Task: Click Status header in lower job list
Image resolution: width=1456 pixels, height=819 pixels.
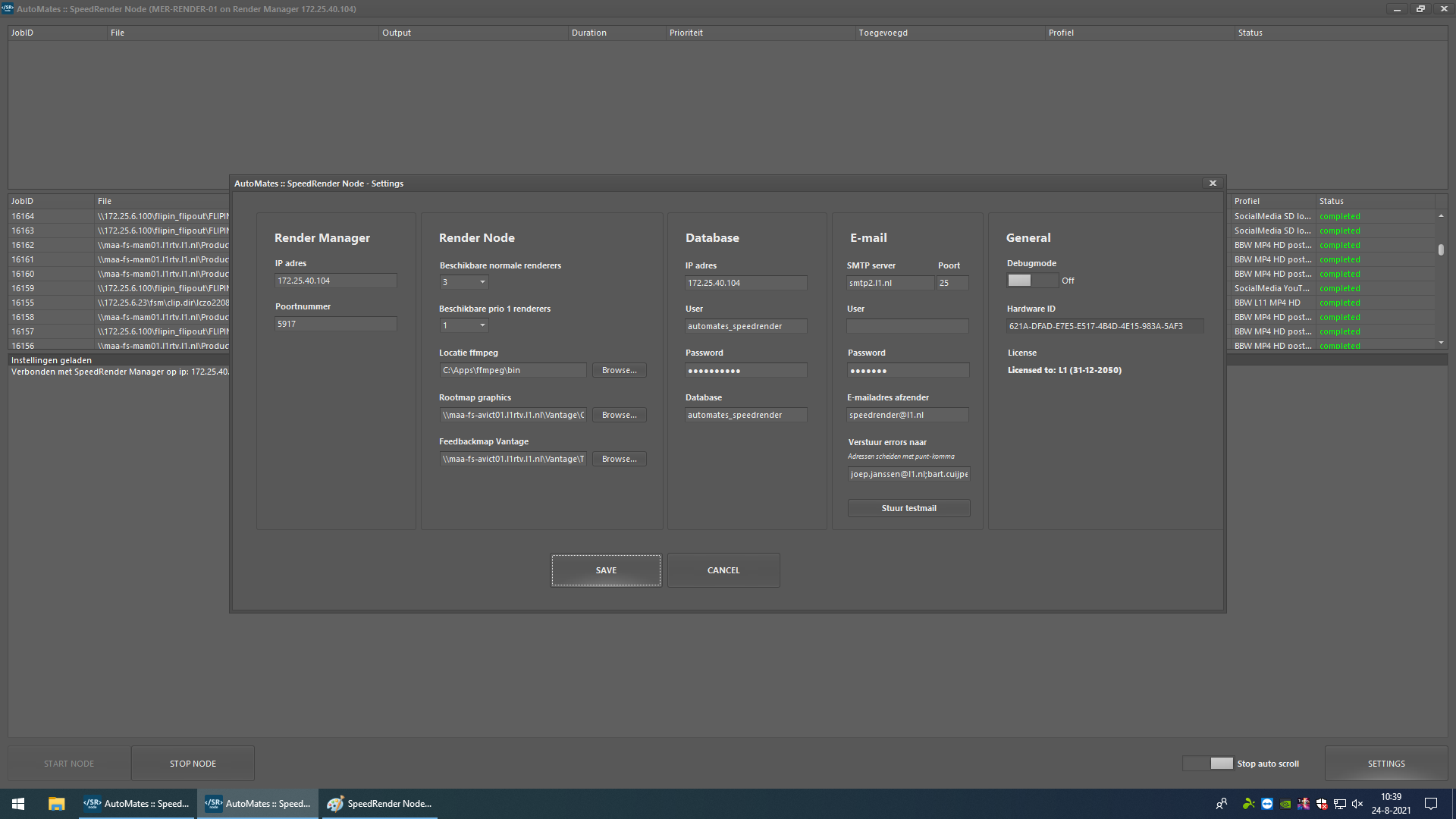Action: point(1375,201)
